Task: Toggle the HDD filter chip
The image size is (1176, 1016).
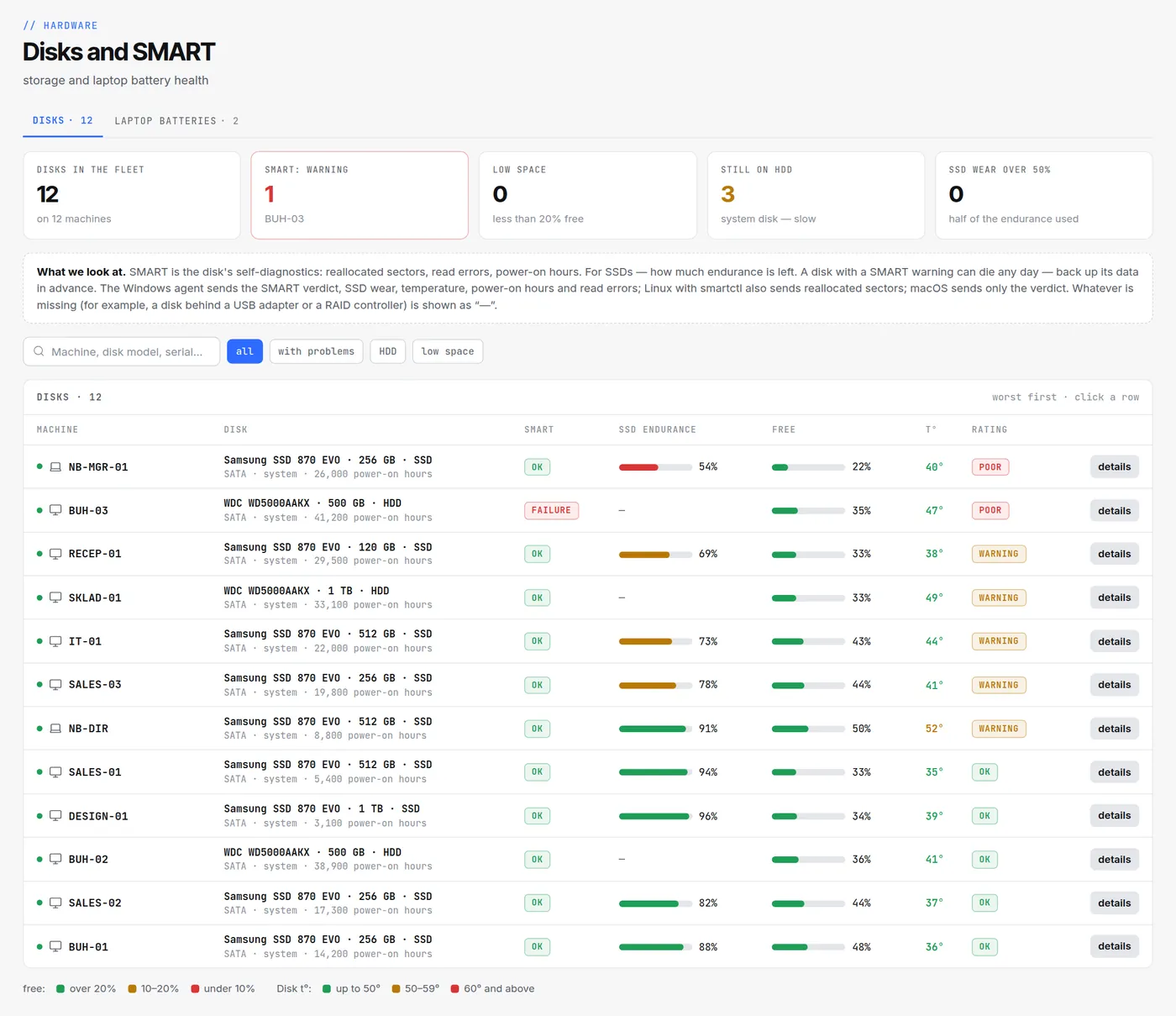Action: tap(388, 351)
